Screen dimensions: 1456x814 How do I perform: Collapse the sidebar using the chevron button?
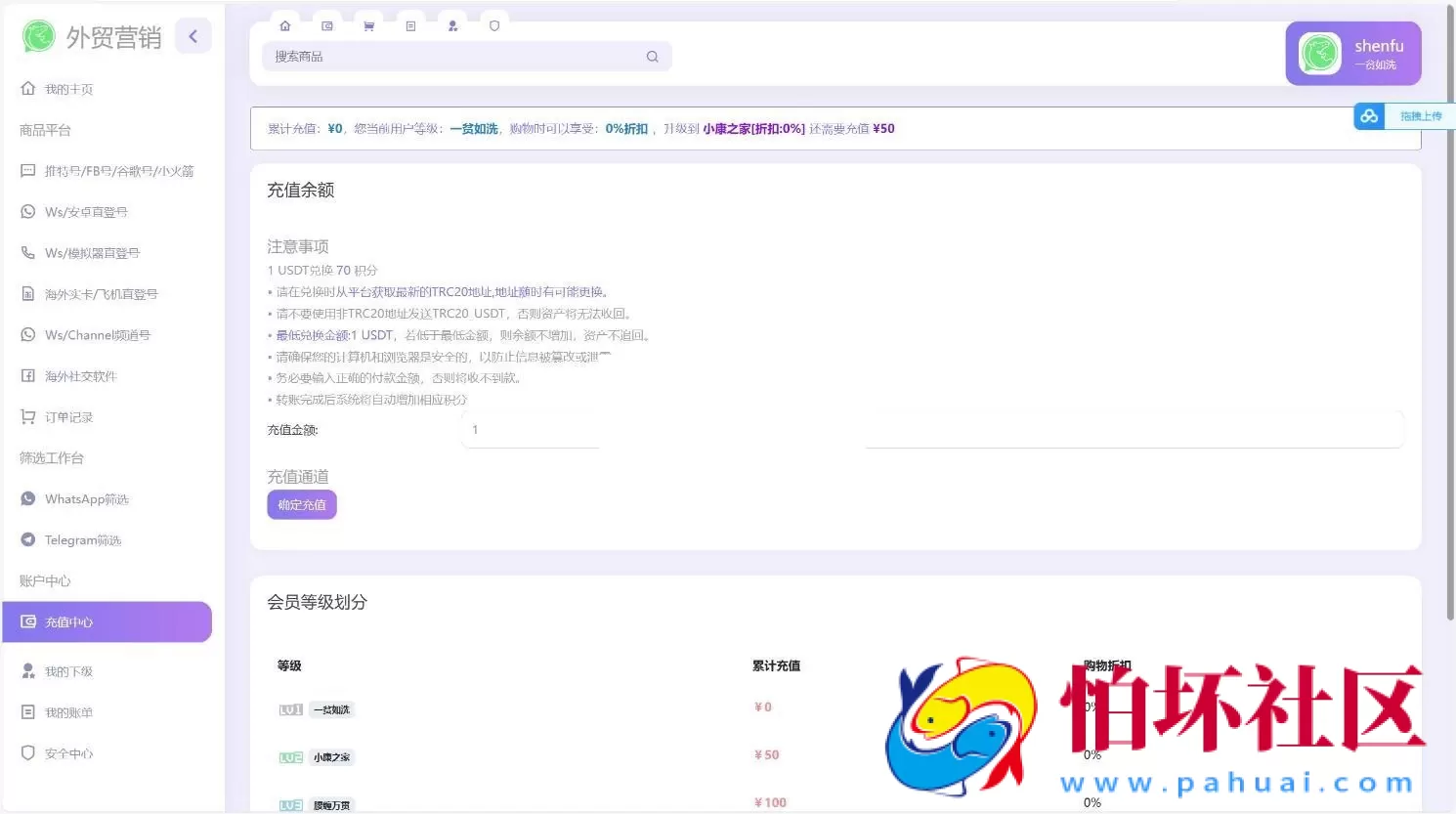[193, 35]
